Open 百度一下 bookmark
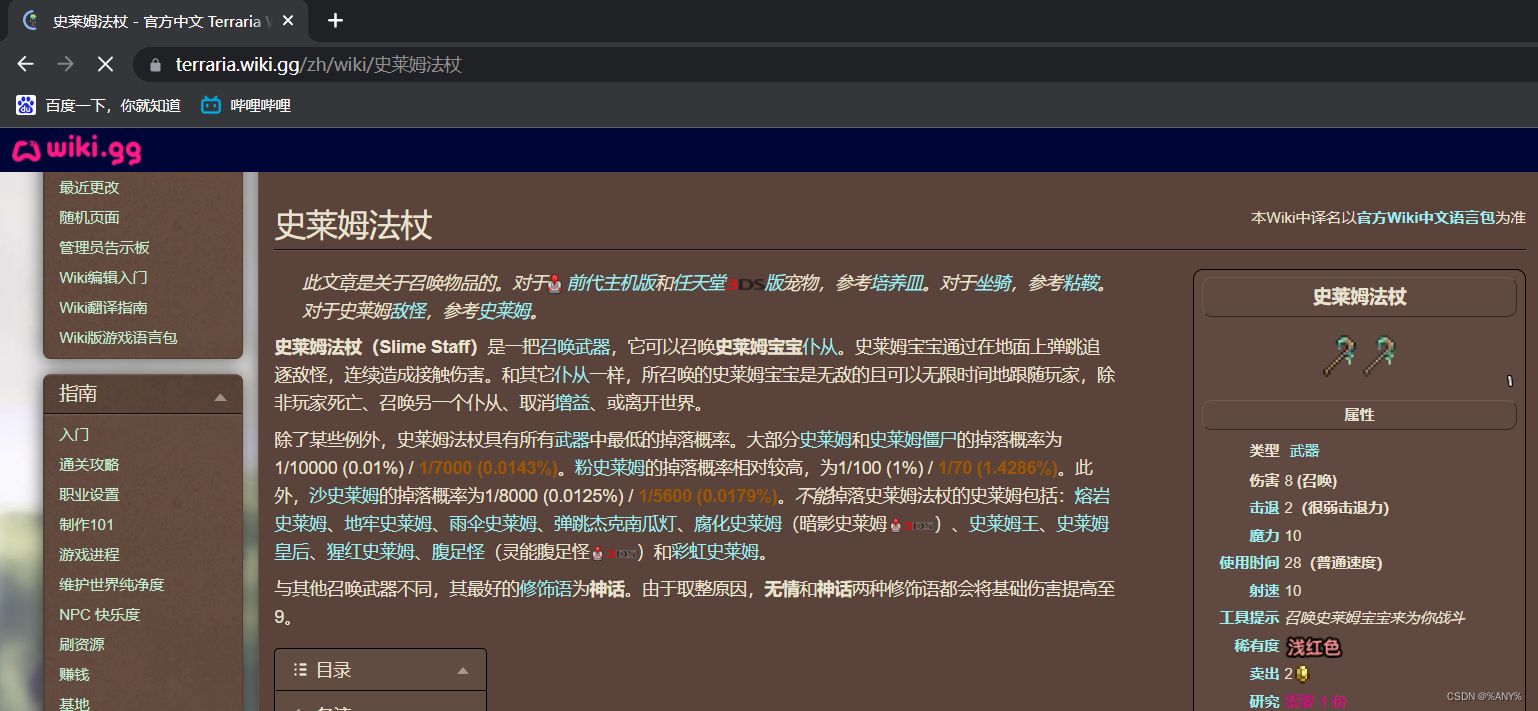 (98, 105)
